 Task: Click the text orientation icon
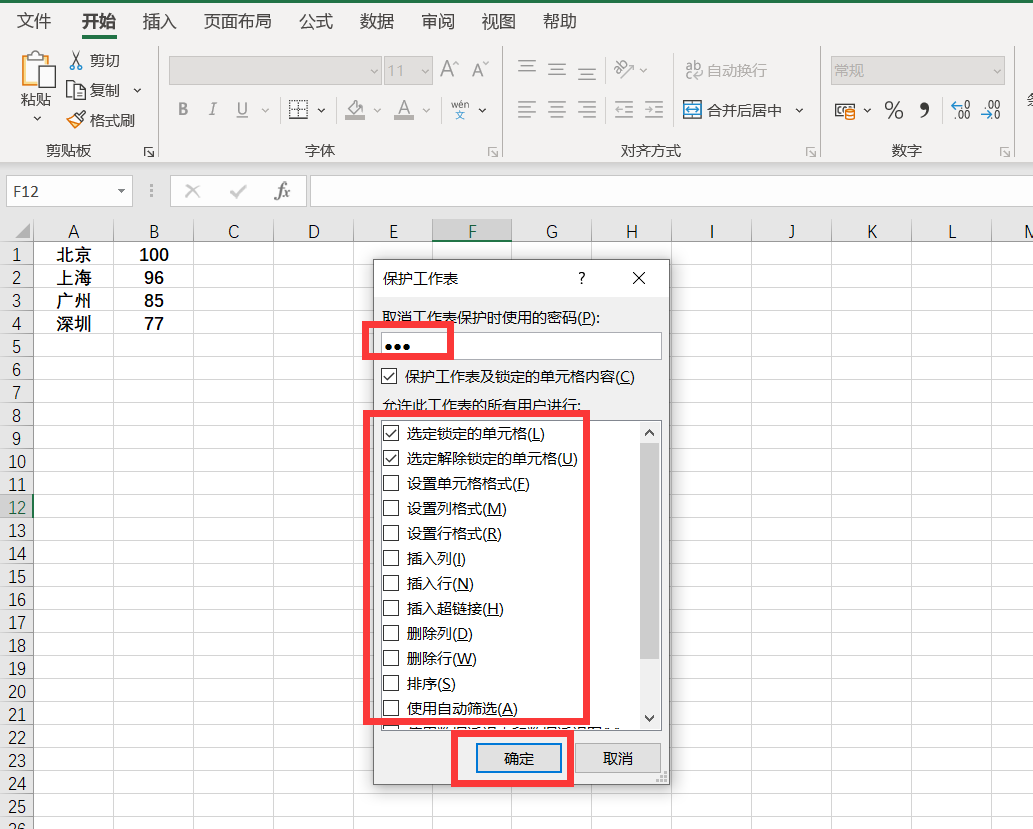click(x=623, y=69)
